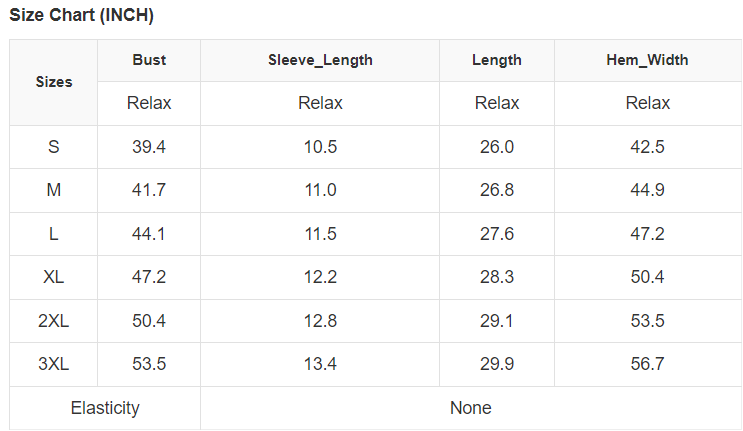
Task: Click the Sleeve_Length column header
Action: 320,60
